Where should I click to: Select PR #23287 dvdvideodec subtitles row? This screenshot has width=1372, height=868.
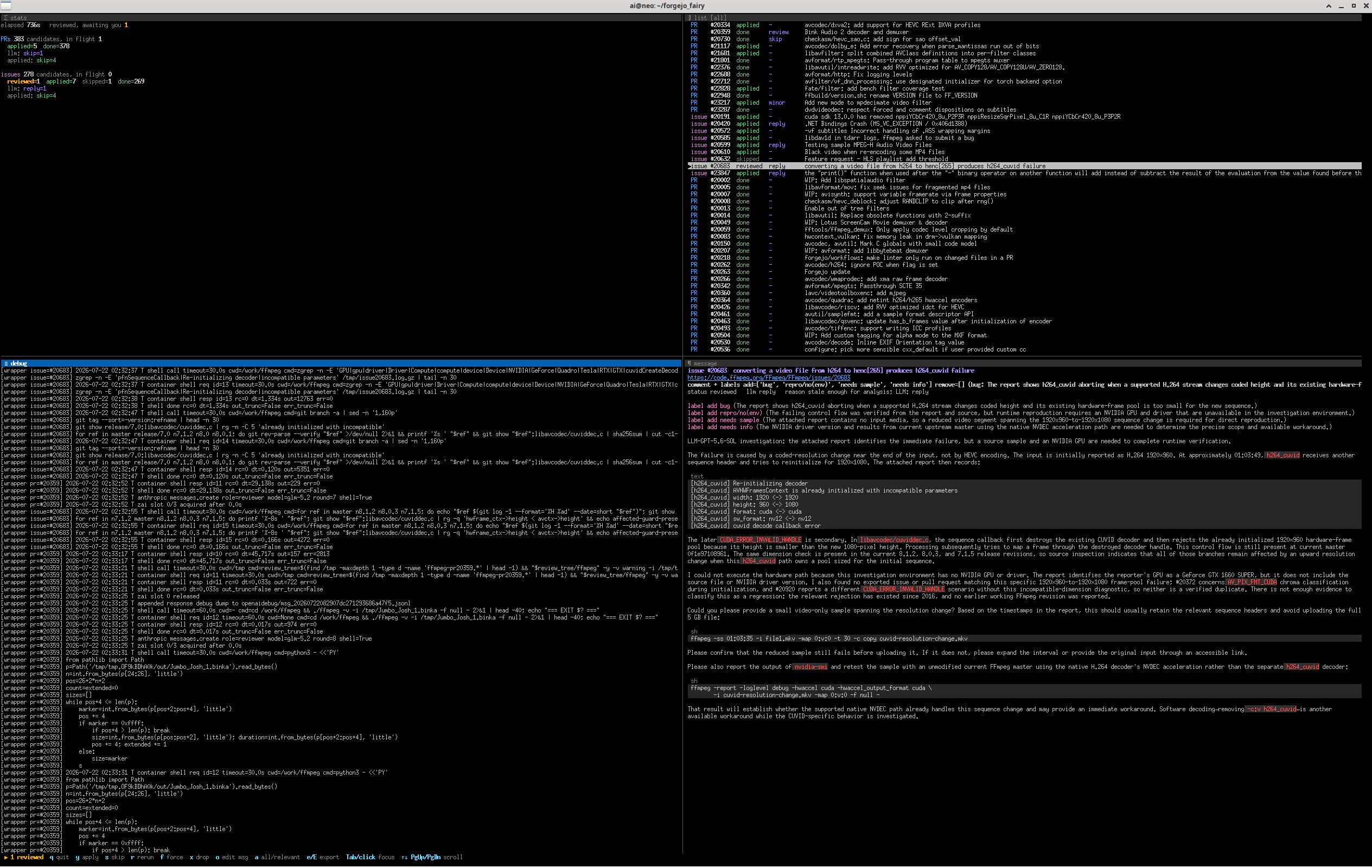click(x=1024, y=110)
